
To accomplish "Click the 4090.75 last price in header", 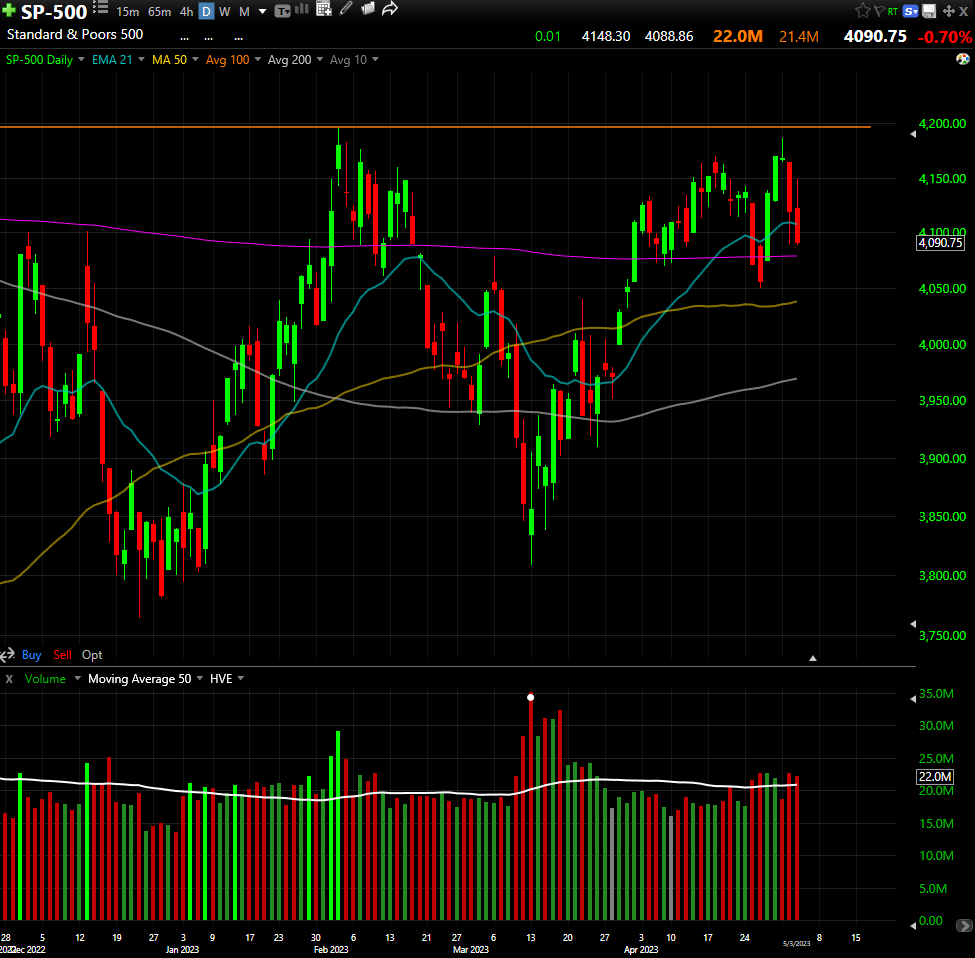I will click(875, 36).
